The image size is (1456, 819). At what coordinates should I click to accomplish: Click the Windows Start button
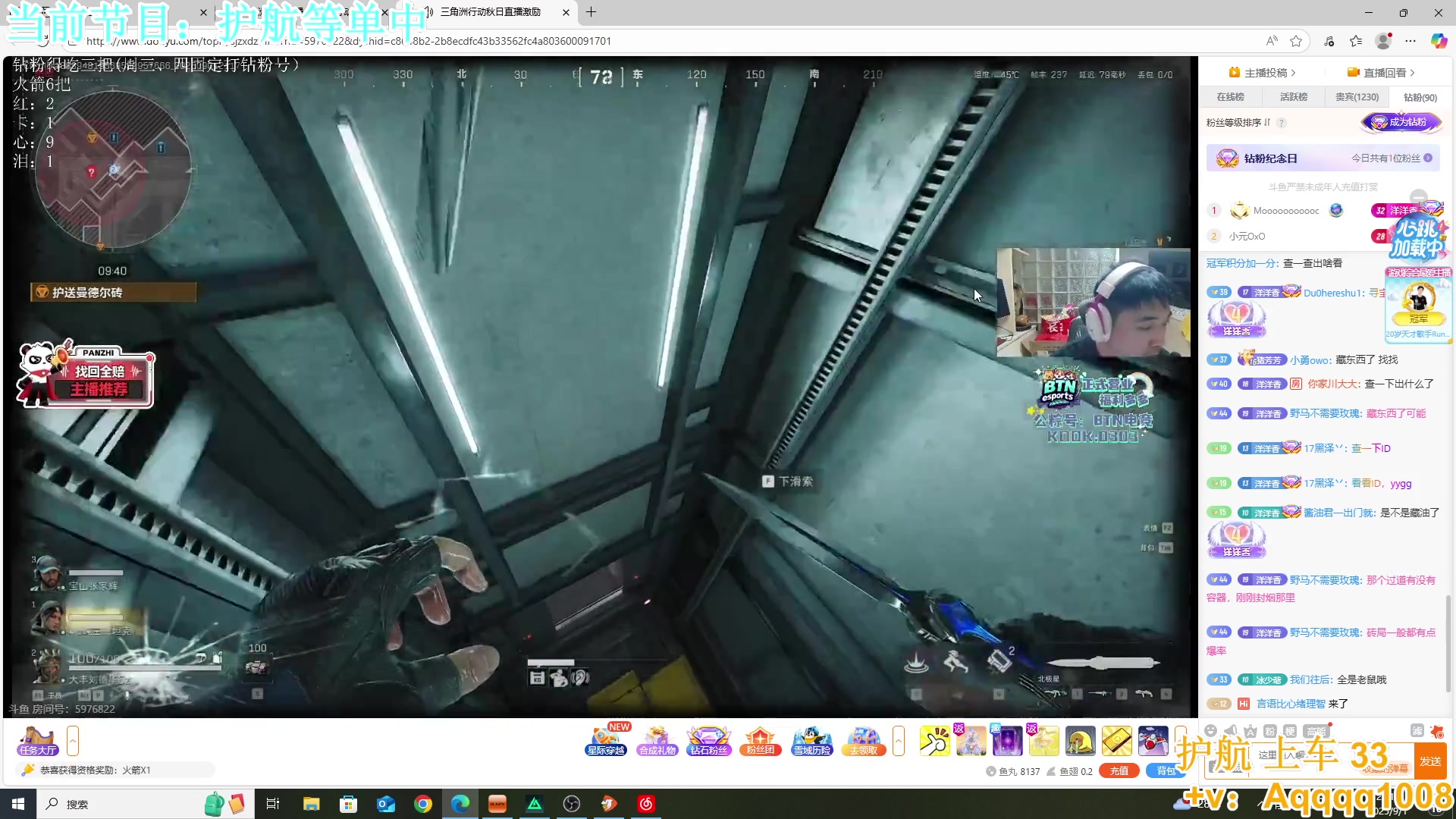tap(18, 804)
